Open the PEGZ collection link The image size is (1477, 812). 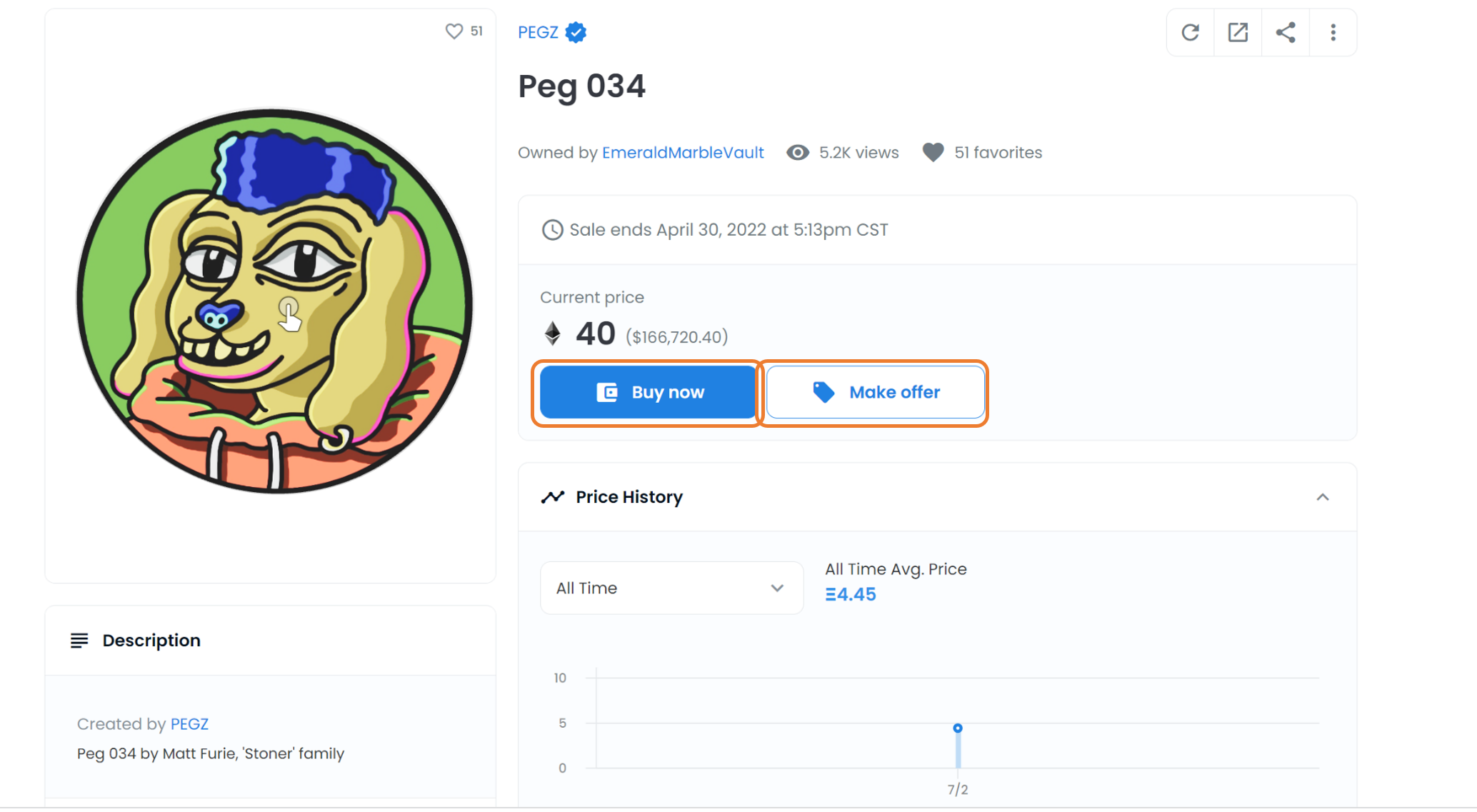538,32
